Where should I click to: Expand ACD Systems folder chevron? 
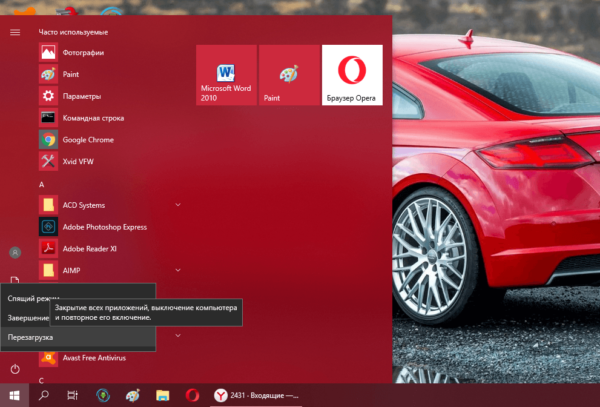[x=178, y=205]
